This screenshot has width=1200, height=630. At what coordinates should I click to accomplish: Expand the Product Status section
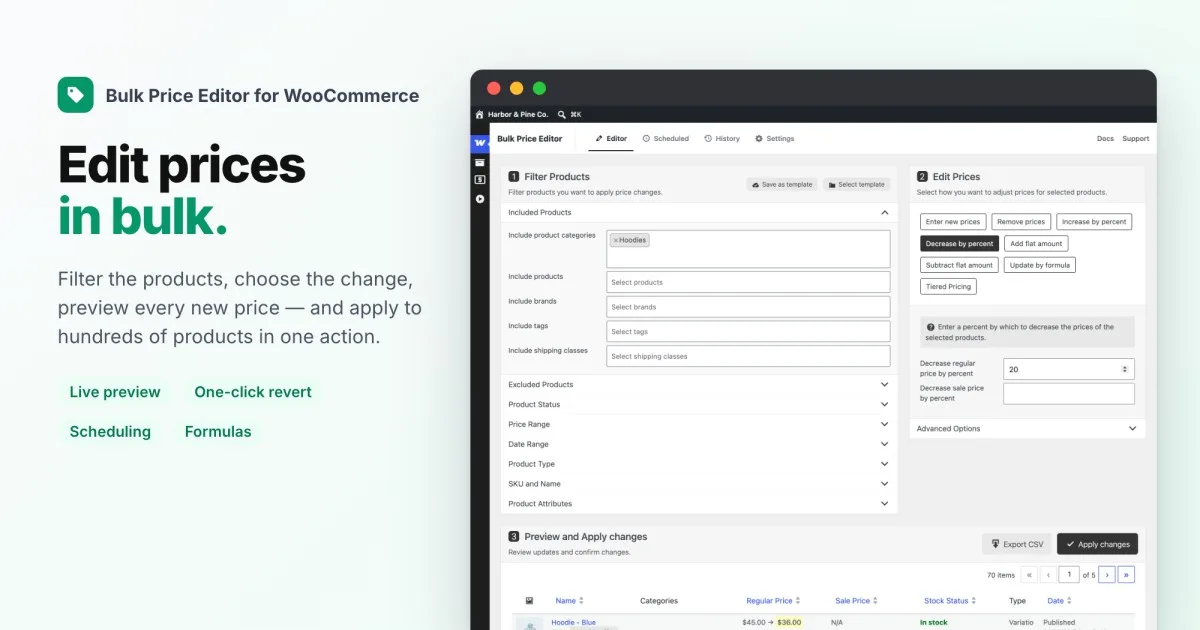coord(698,404)
